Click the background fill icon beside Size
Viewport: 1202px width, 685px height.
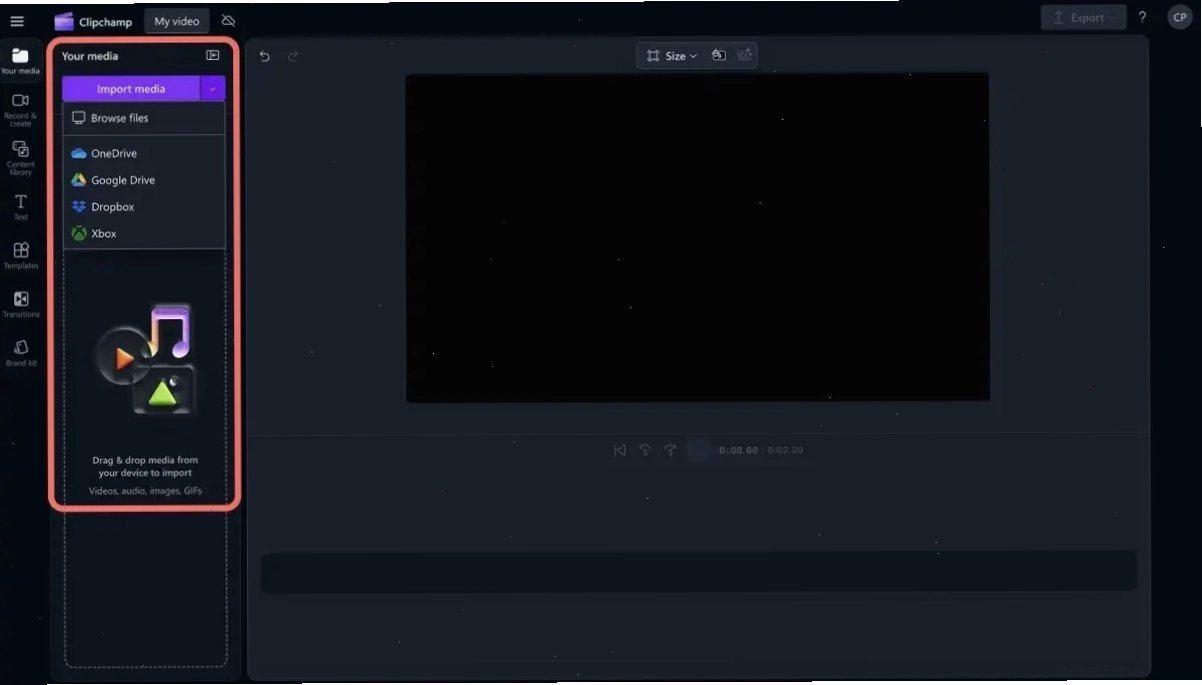(x=719, y=56)
